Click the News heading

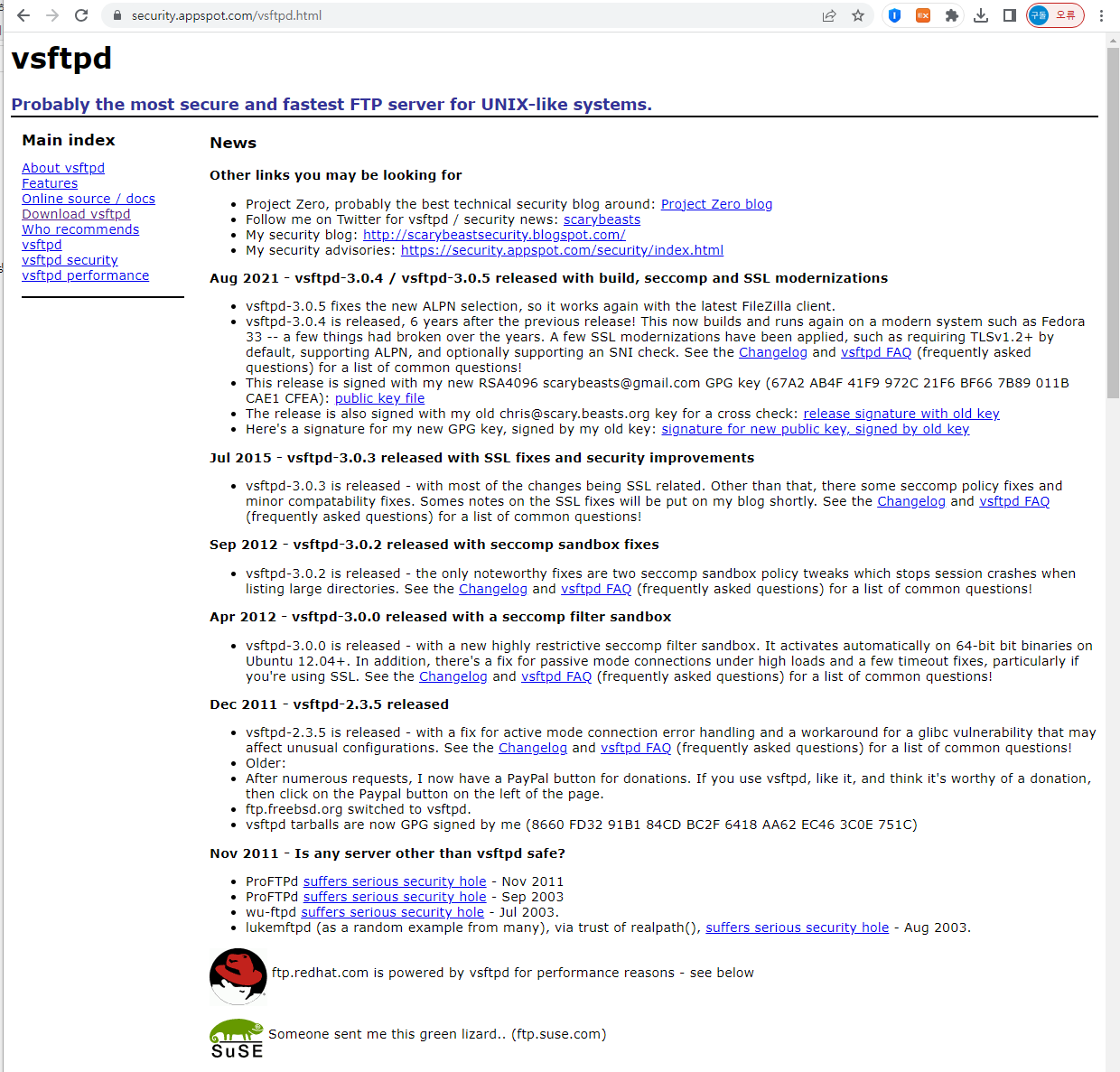pyautogui.click(x=233, y=143)
